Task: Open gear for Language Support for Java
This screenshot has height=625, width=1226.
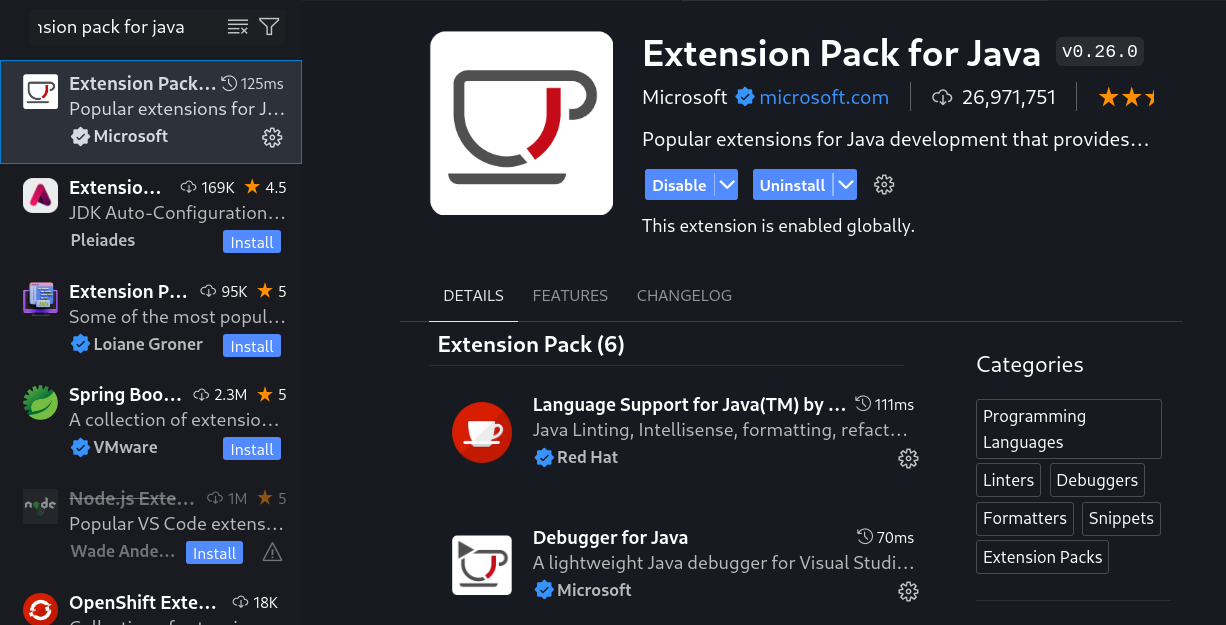Action: point(908,459)
